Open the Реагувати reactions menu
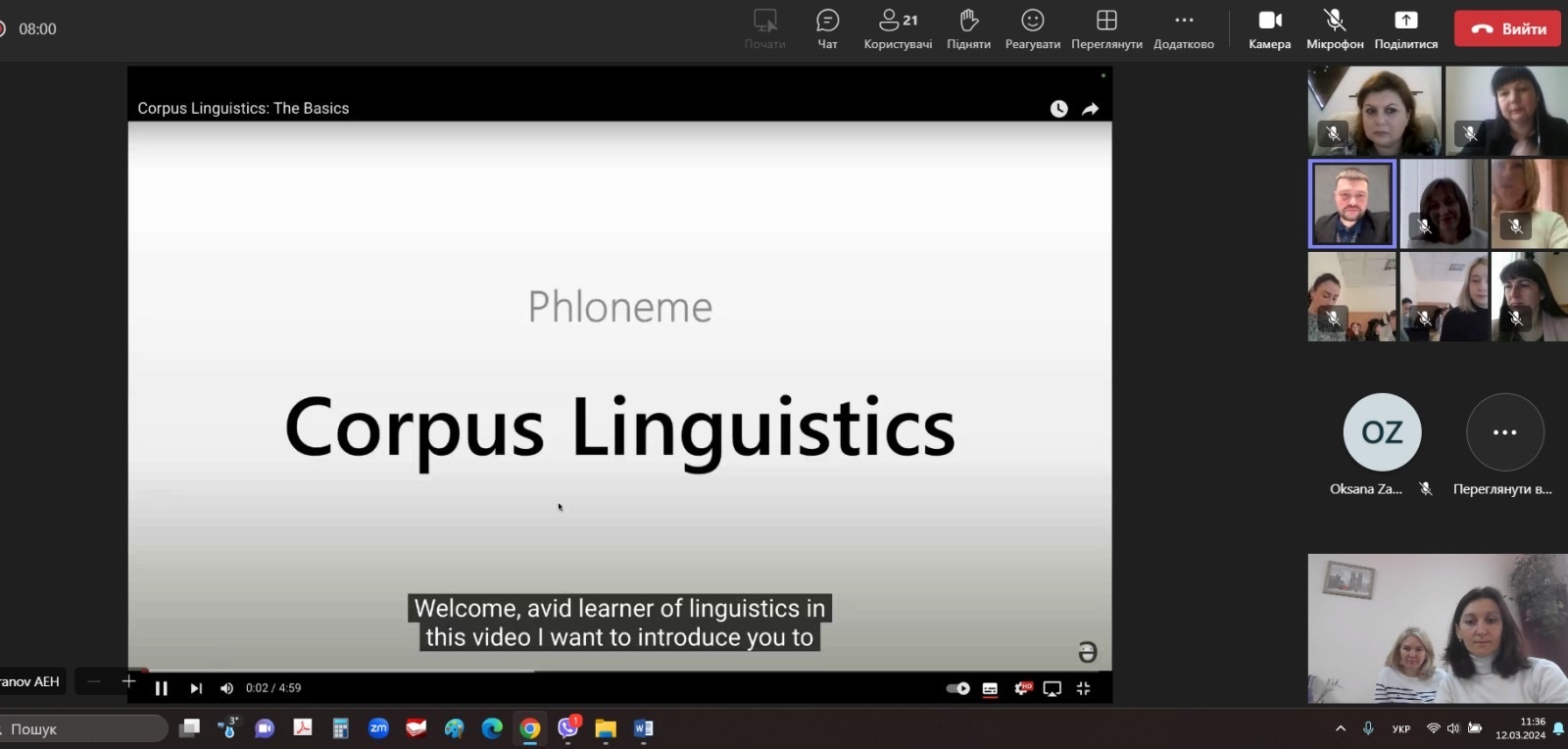 coord(1032,27)
